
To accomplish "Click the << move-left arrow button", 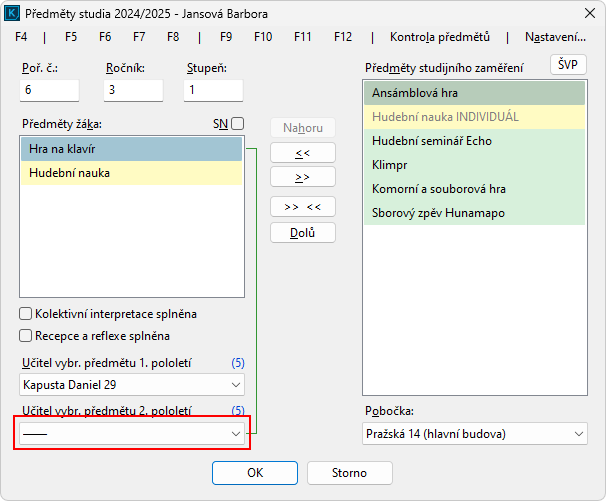I will [x=303, y=153].
